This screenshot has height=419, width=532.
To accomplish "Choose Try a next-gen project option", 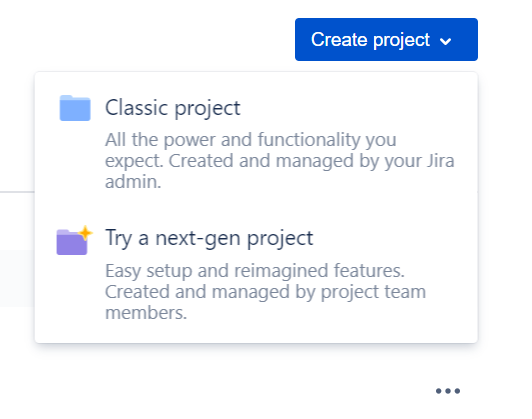I will click(x=256, y=274).
